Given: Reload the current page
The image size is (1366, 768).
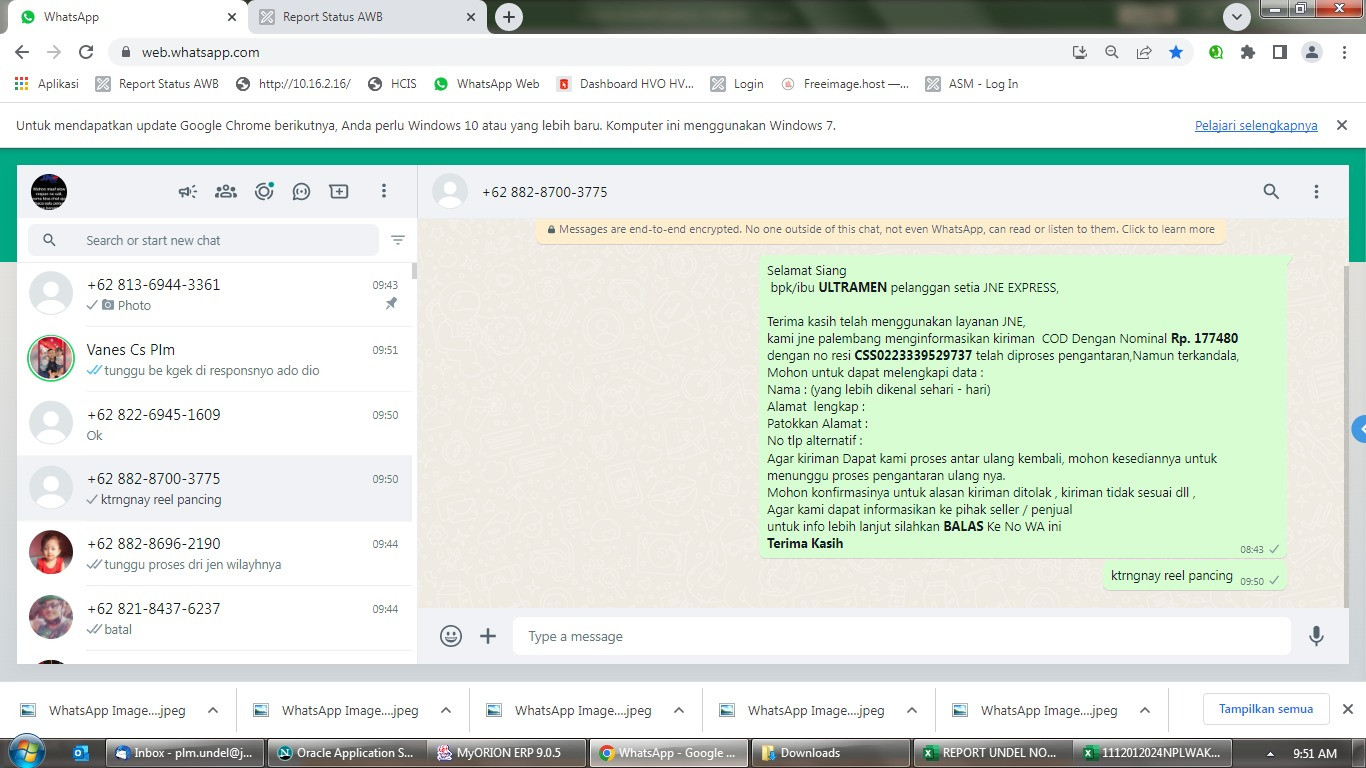Looking at the screenshot, I should click(86, 52).
